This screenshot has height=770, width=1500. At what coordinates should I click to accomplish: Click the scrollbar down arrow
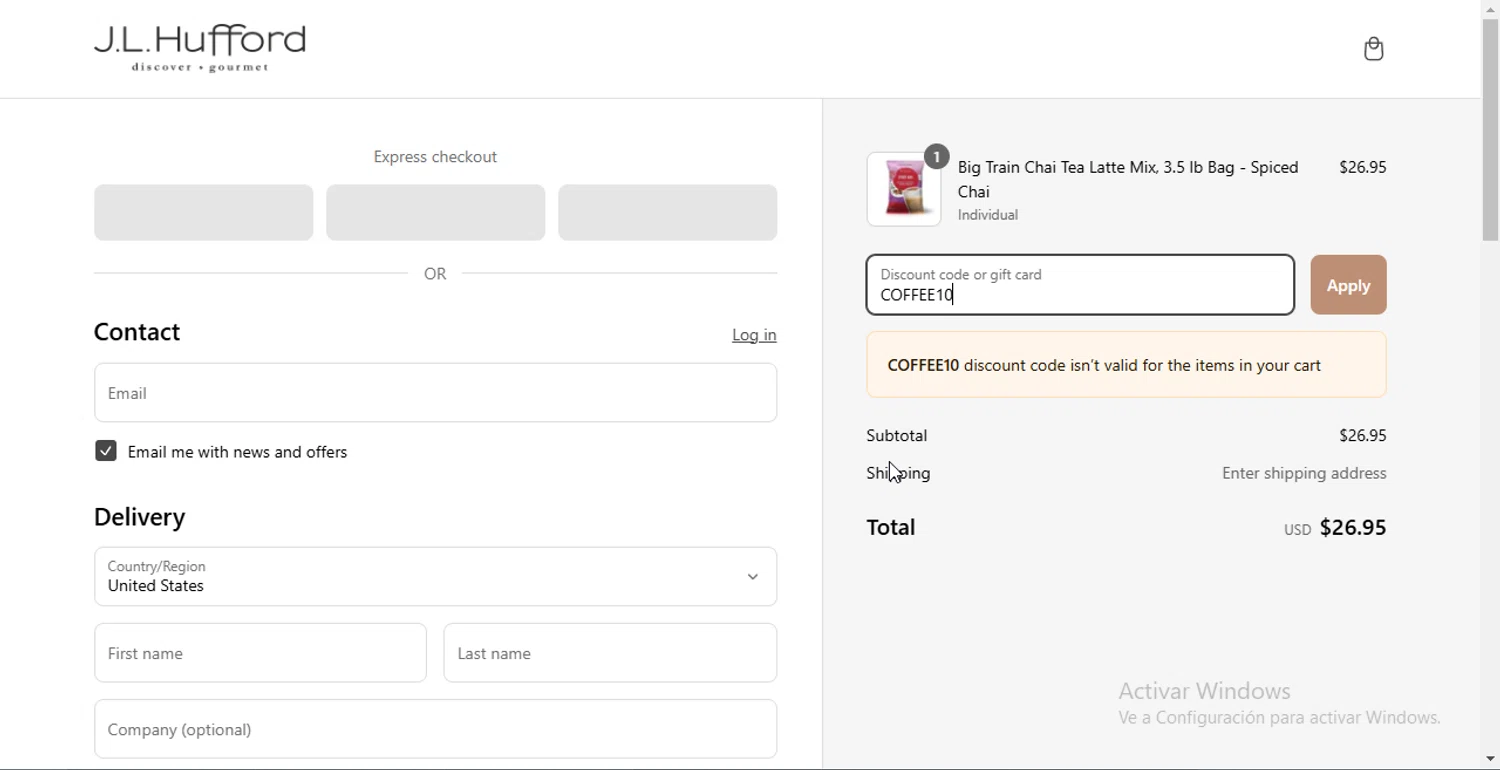(x=1491, y=761)
